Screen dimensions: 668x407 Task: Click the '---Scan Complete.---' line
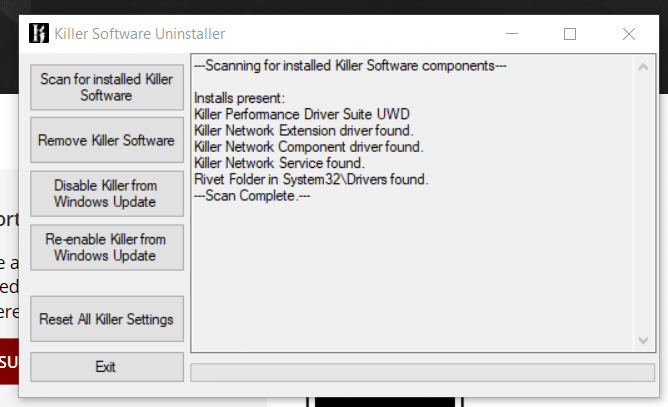(252, 196)
